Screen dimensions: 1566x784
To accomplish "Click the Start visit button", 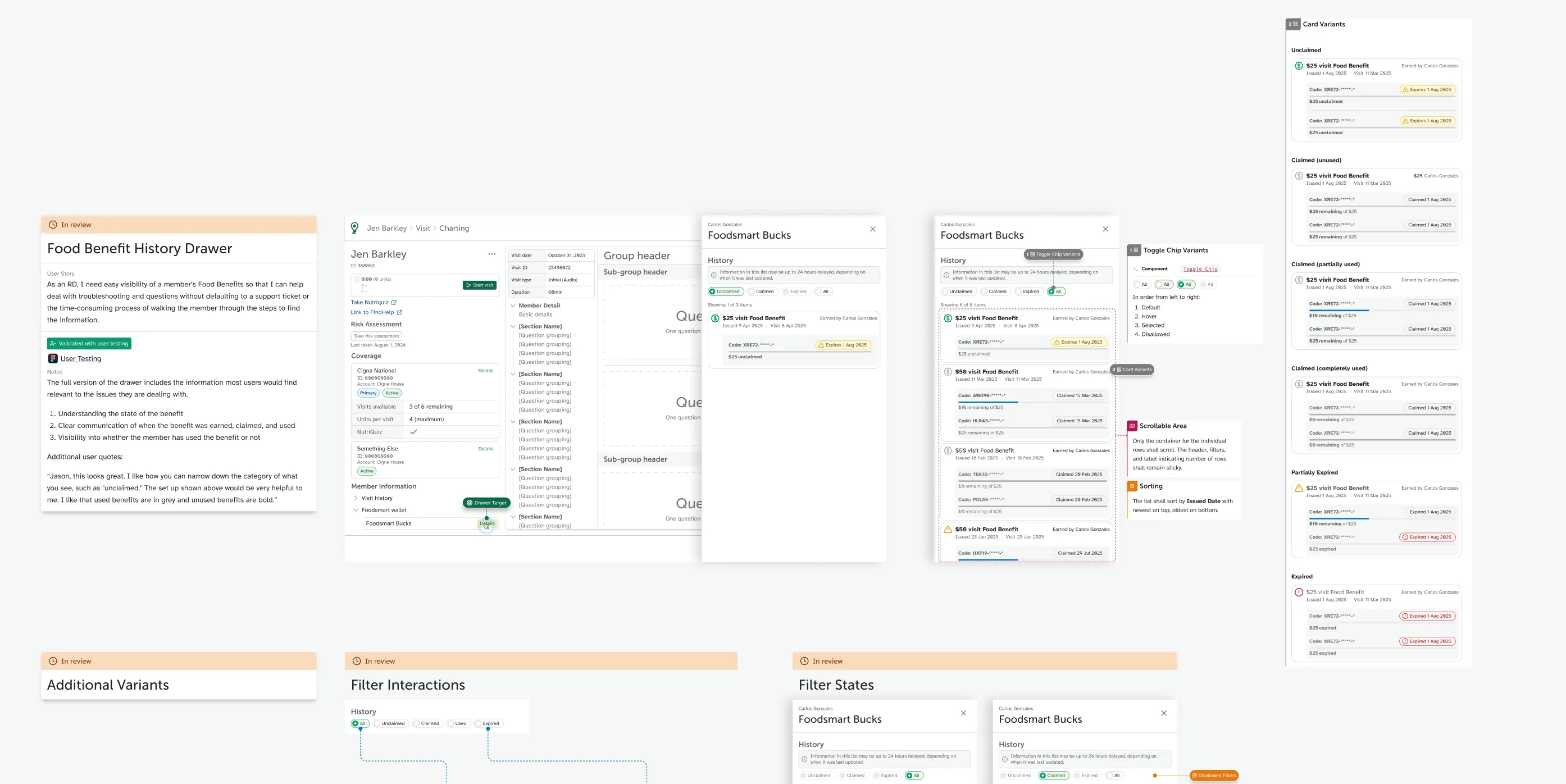I will [480, 285].
